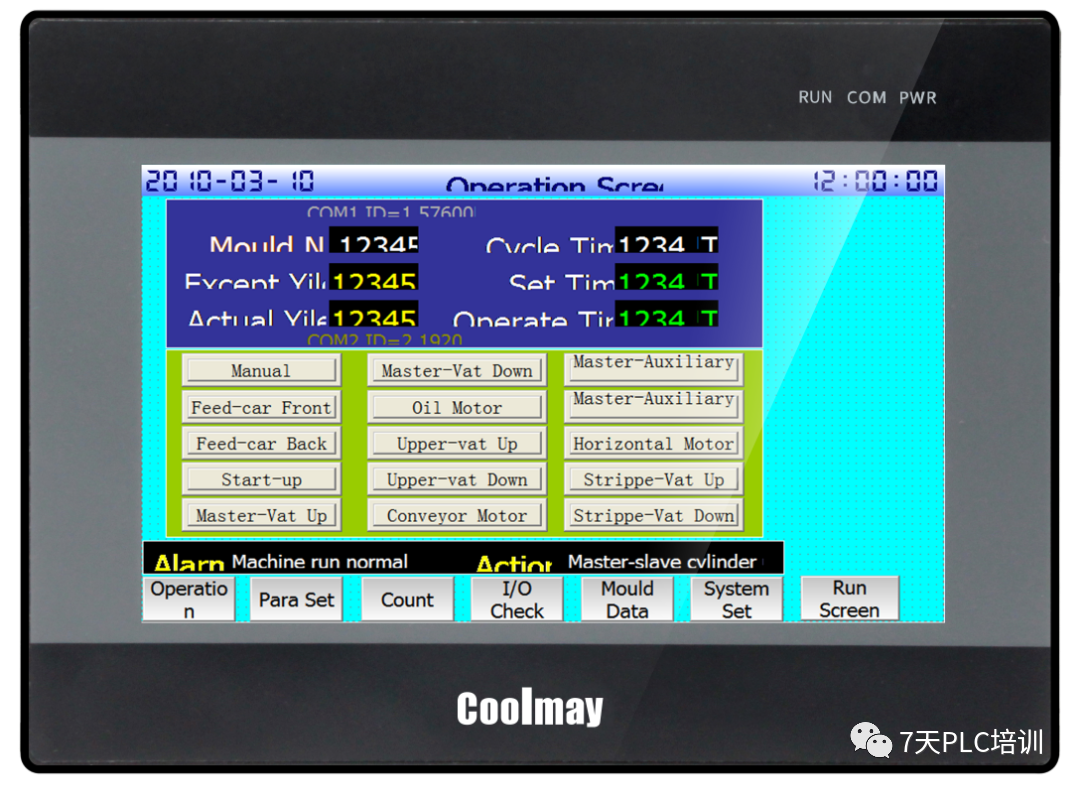Tap the topmost Master-Auxiliary button
The image size is (1080, 791).
[x=654, y=369]
